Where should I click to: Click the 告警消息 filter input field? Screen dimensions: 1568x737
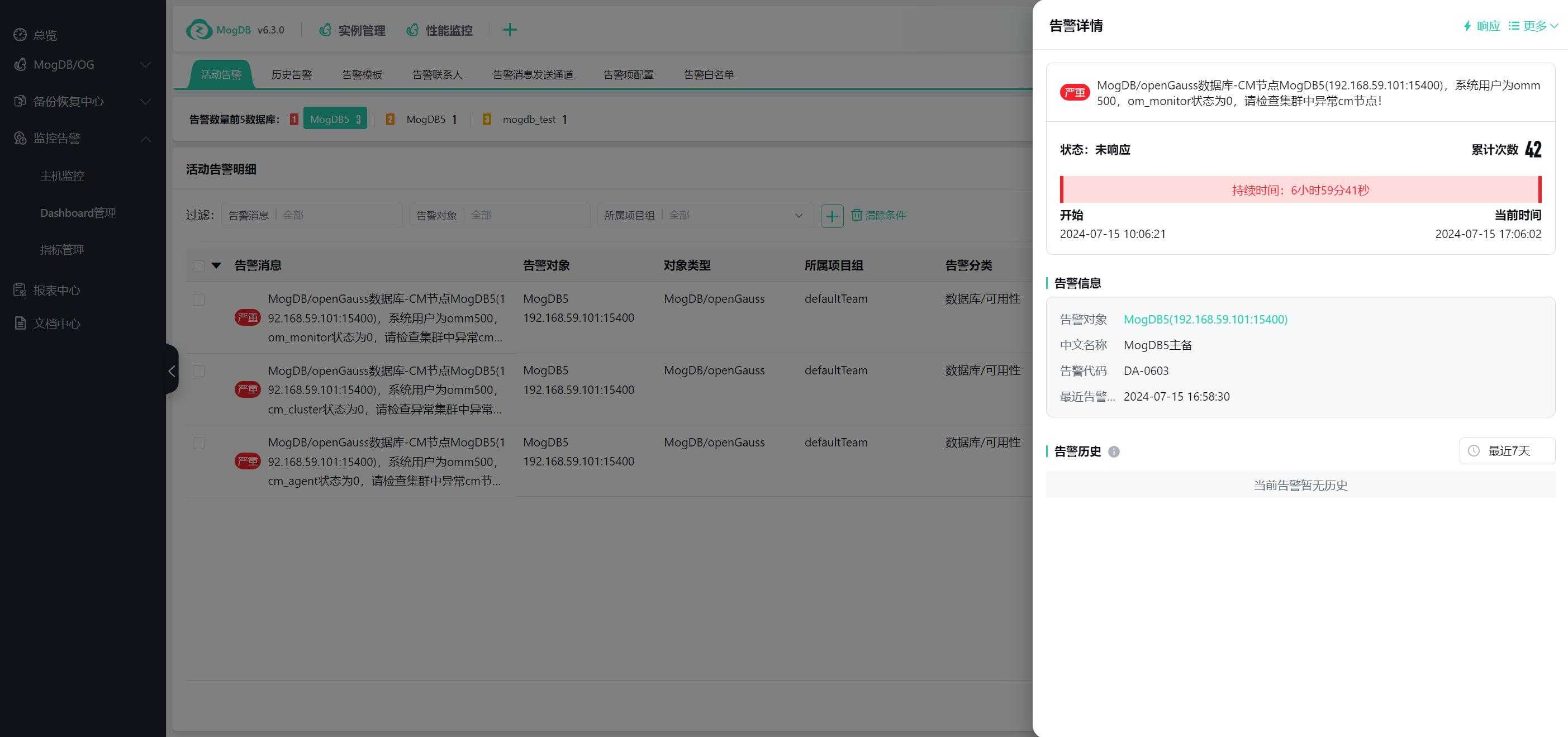tap(312, 215)
